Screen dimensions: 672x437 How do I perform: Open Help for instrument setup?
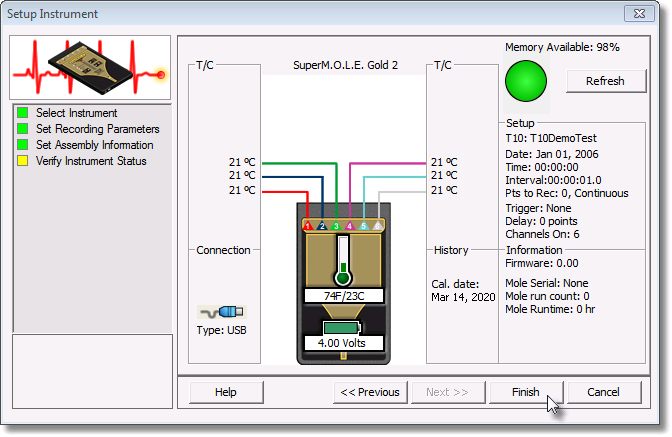226,392
